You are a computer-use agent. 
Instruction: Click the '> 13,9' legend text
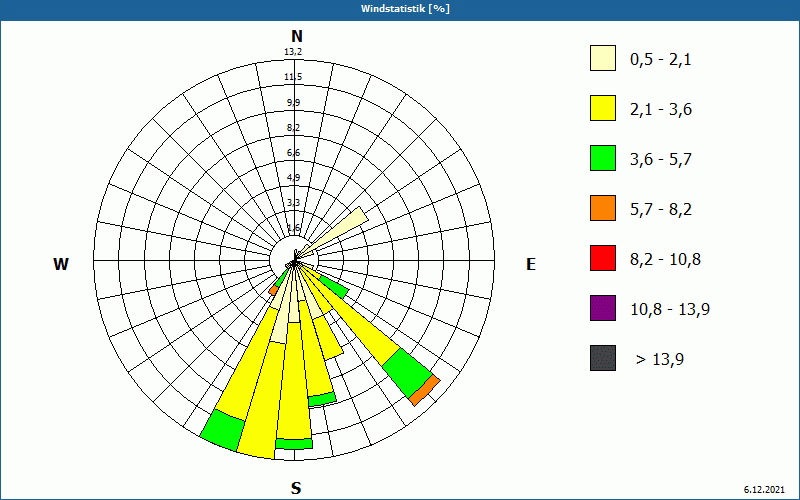pos(660,360)
